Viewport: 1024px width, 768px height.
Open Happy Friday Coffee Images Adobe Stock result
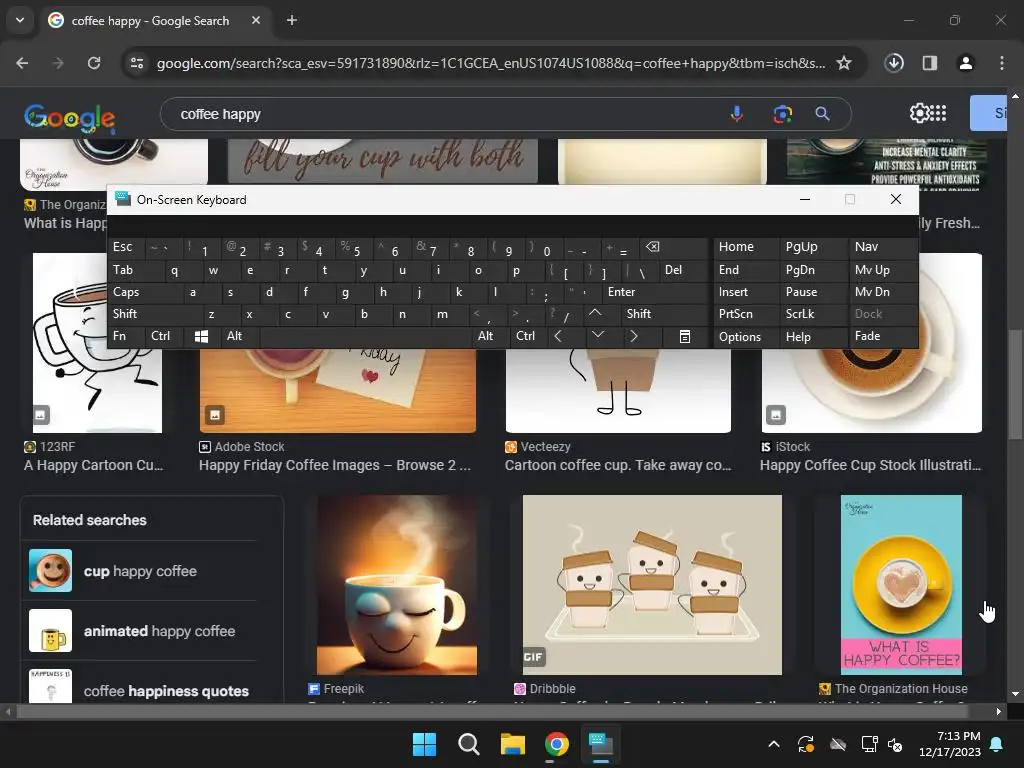point(335,465)
